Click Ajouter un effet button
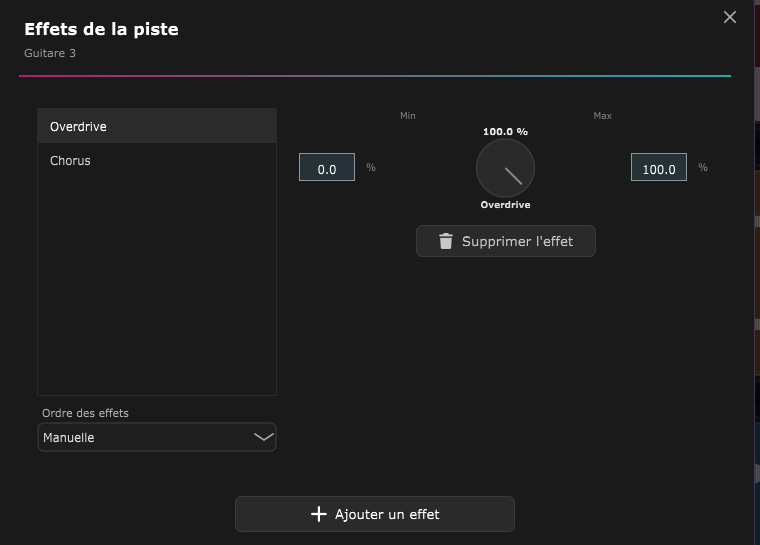Image resolution: width=760 pixels, height=545 pixels. click(x=375, y=514)
